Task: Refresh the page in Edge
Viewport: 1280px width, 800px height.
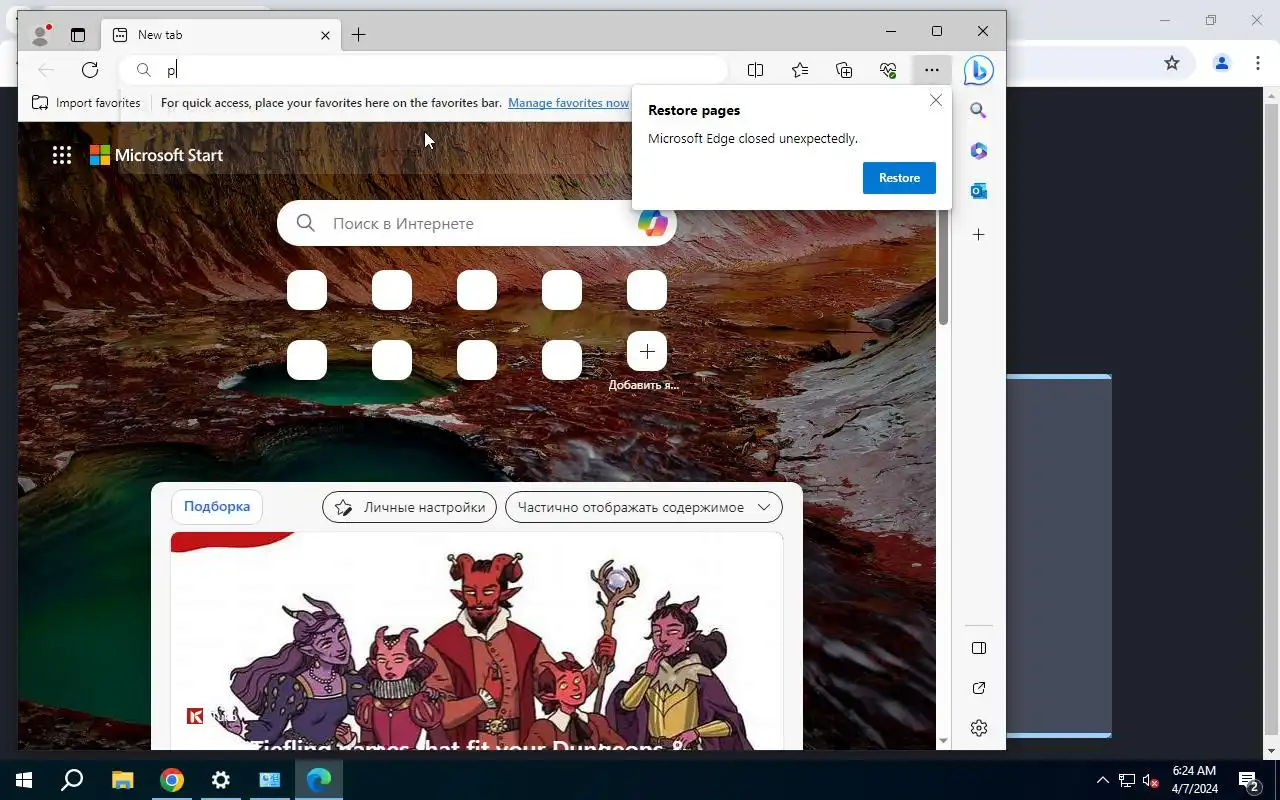Action: 90,69
